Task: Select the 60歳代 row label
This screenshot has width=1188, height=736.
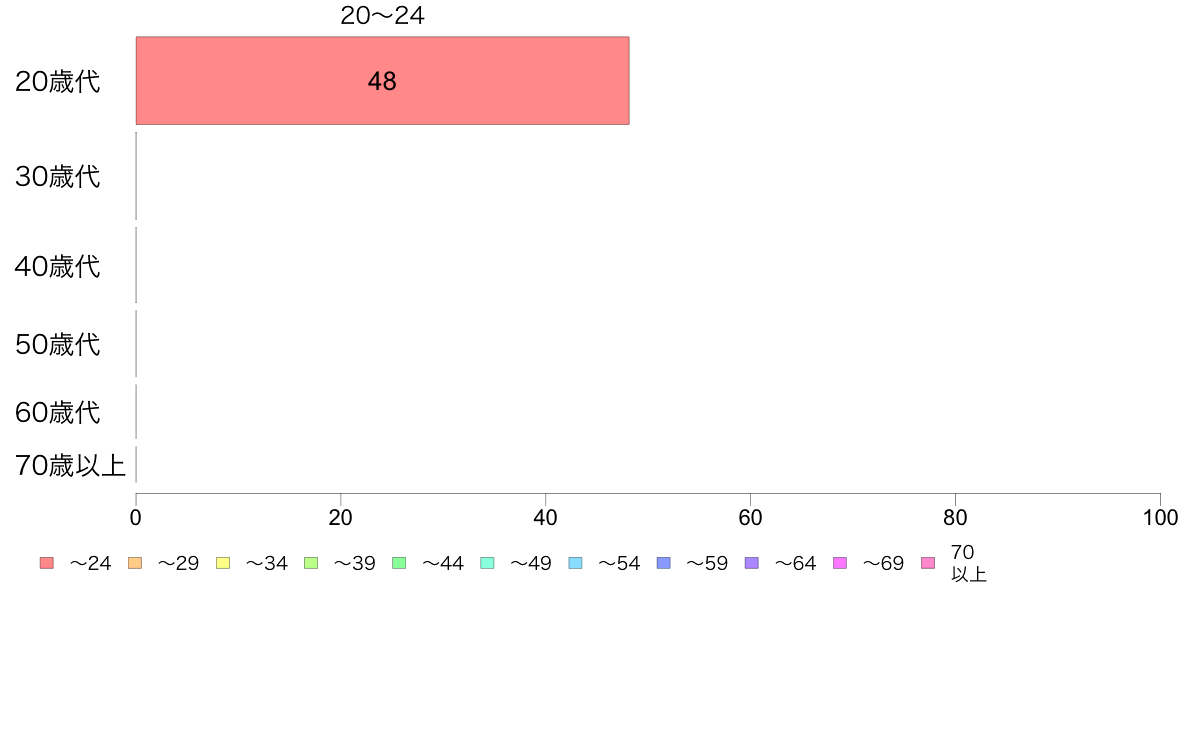Action: tap(58, 413)
